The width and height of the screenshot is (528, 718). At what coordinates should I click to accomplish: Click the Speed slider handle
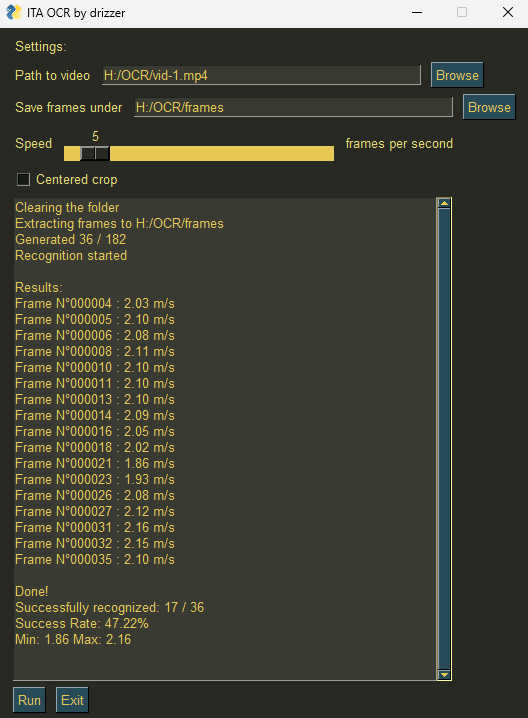pos(95,153)
